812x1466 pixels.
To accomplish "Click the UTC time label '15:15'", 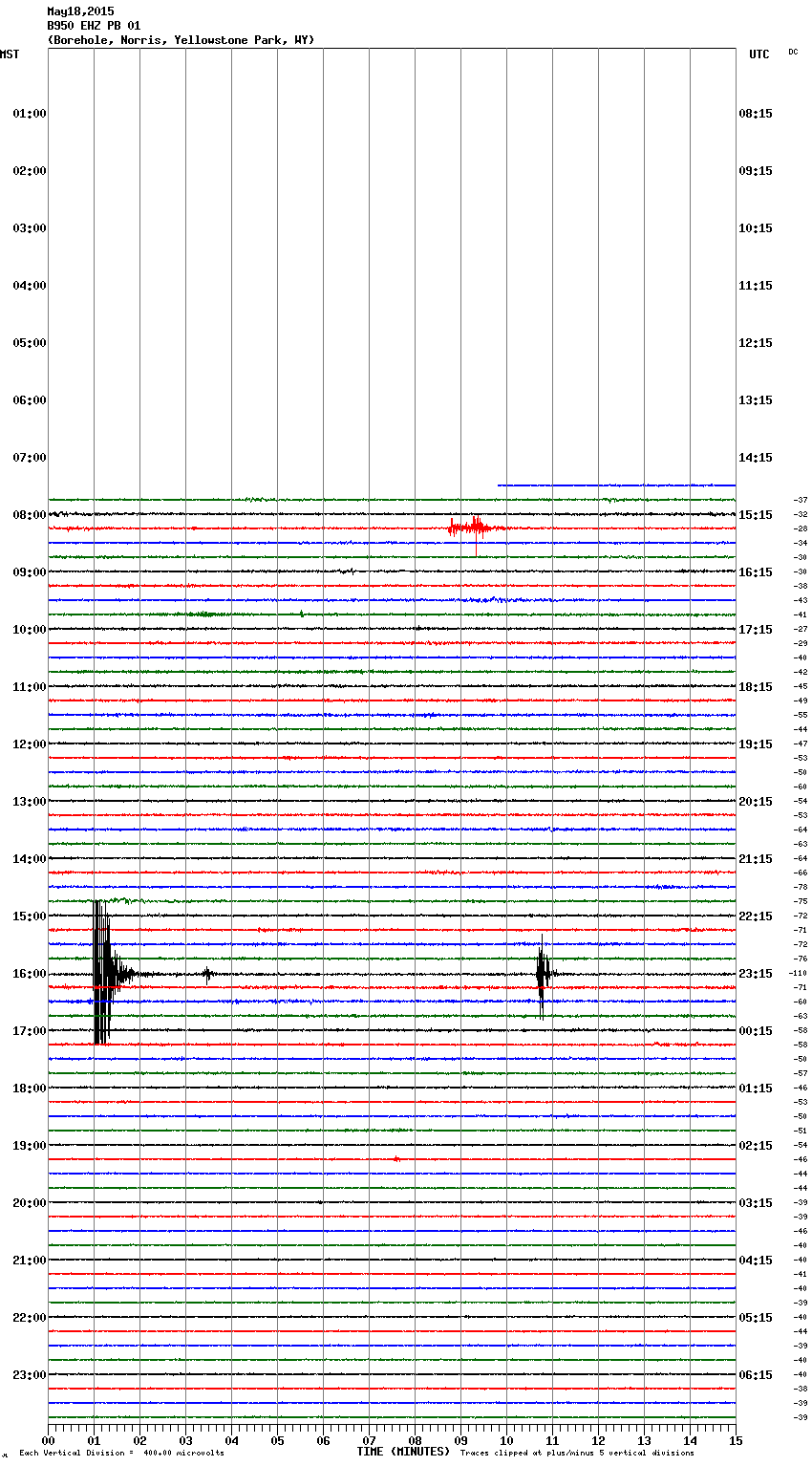I will tap(756, 515).
